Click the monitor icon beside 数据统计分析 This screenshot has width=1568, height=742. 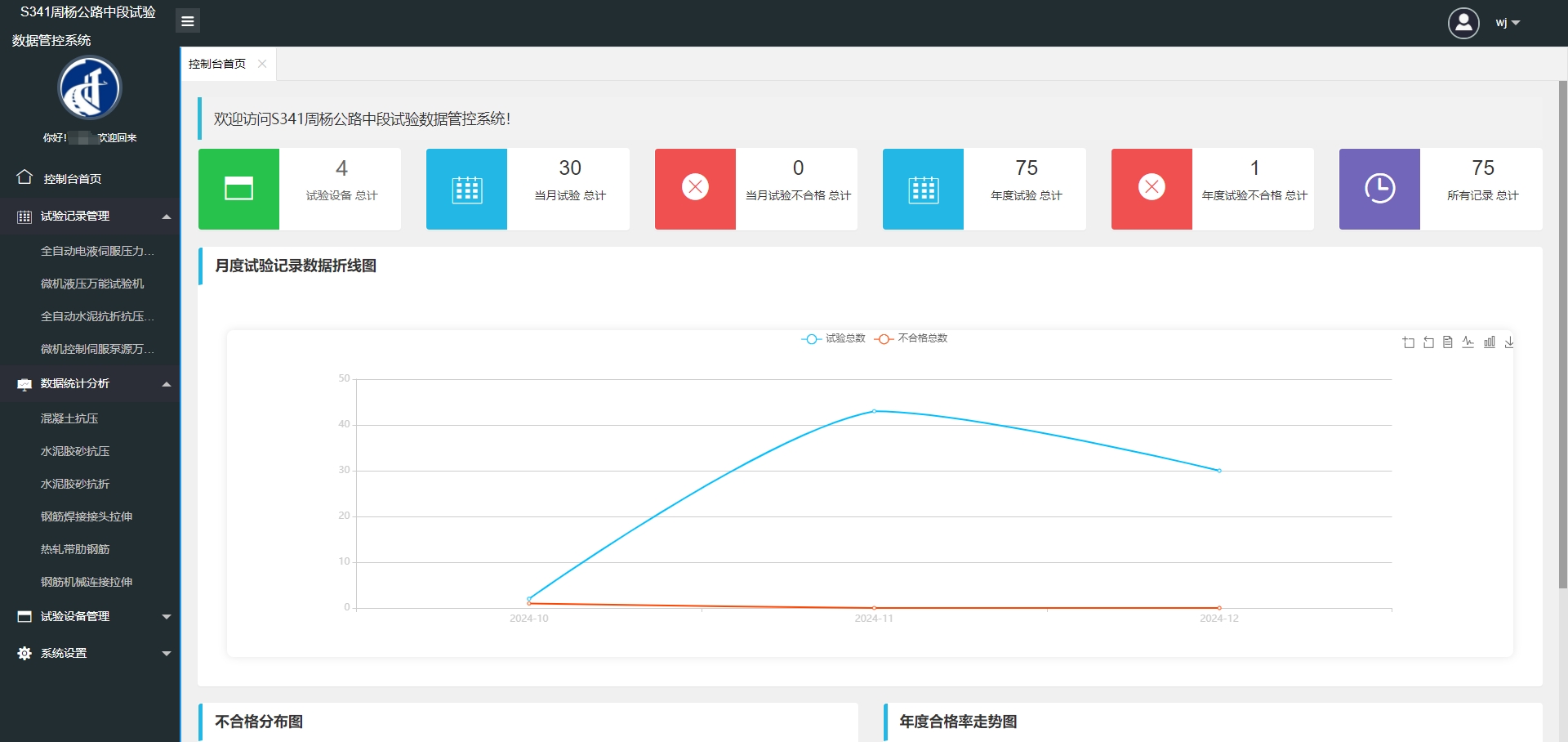tap(24, 384)
